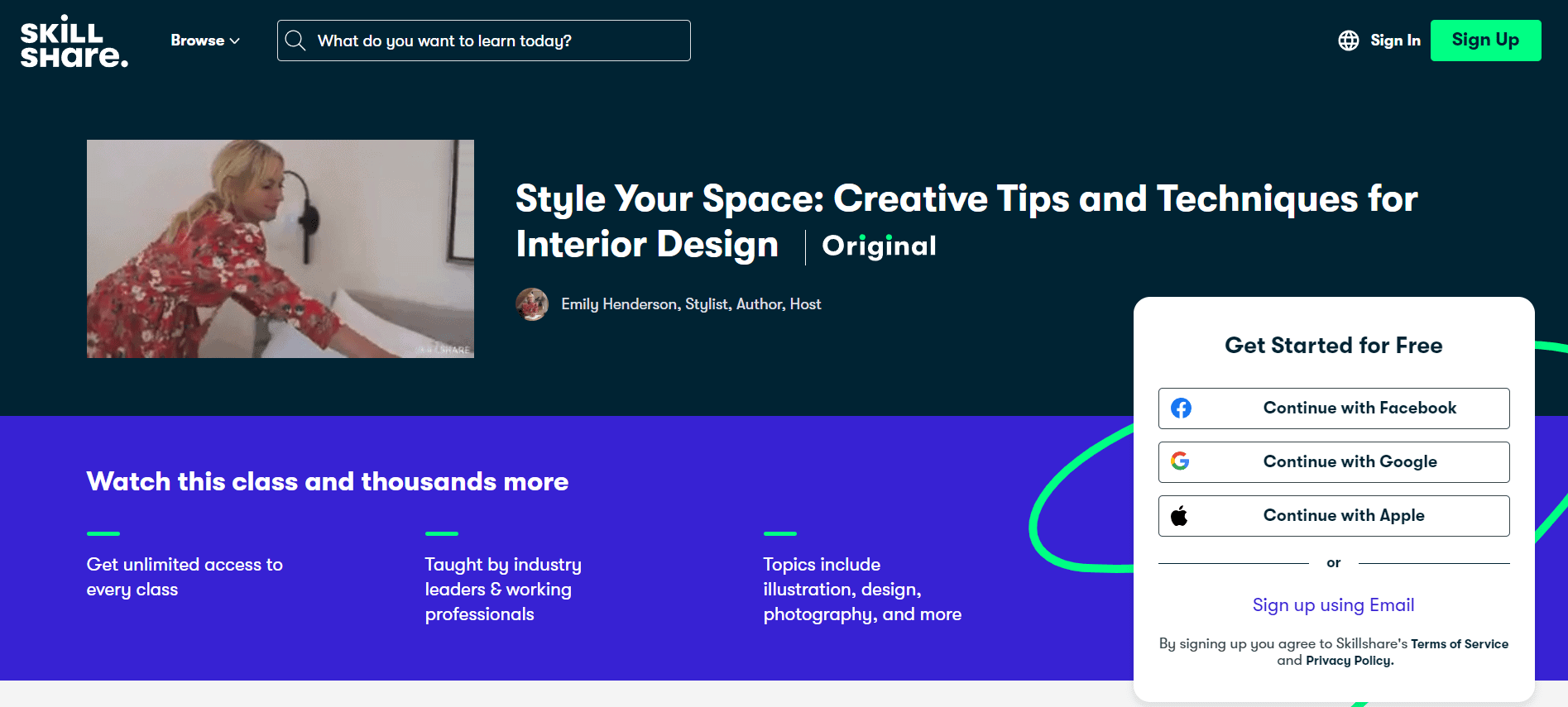This screenshot has width=1568, height=707.
Task: Select the Sign In menu item
Action: (1394, 40)
